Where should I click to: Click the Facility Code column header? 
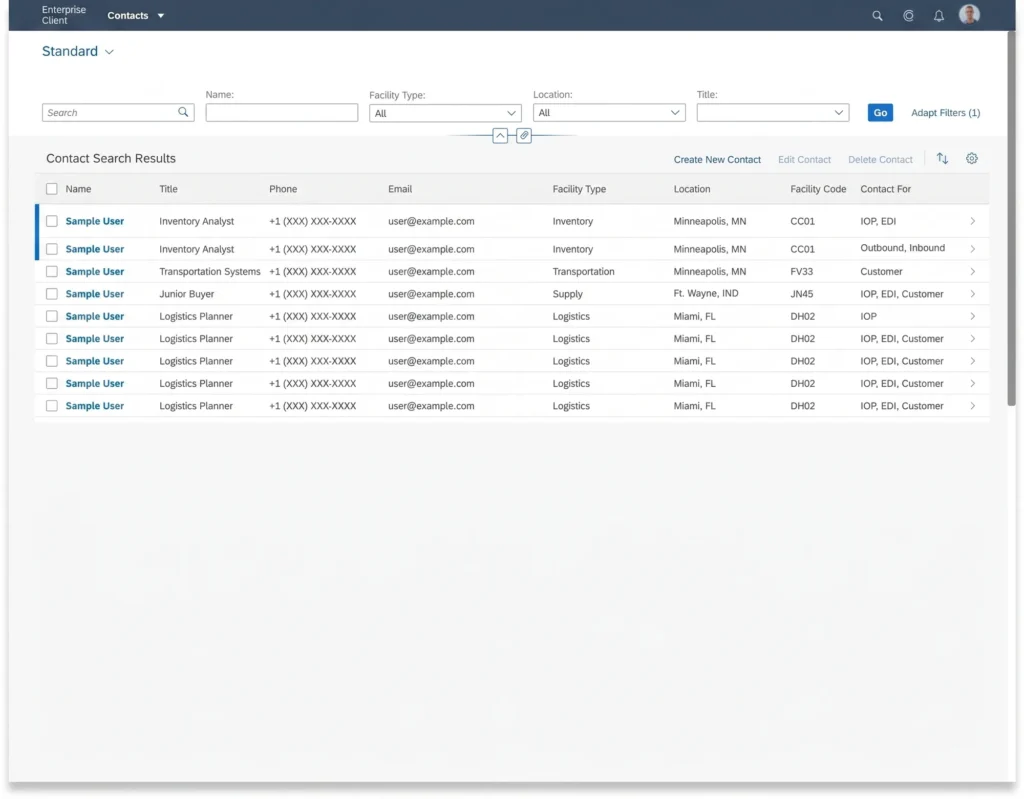click(x=818, y=189)
